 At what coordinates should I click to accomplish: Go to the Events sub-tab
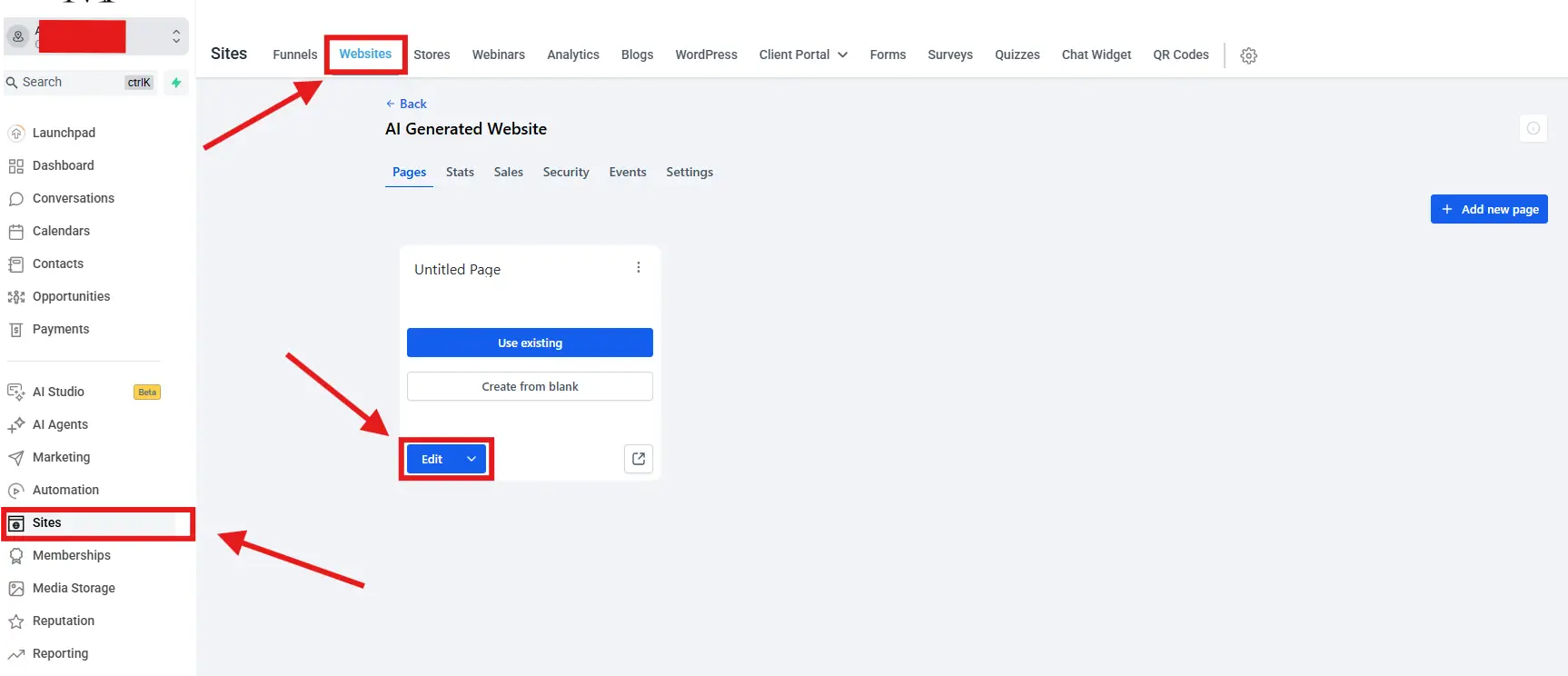click(x=628, y=172)
